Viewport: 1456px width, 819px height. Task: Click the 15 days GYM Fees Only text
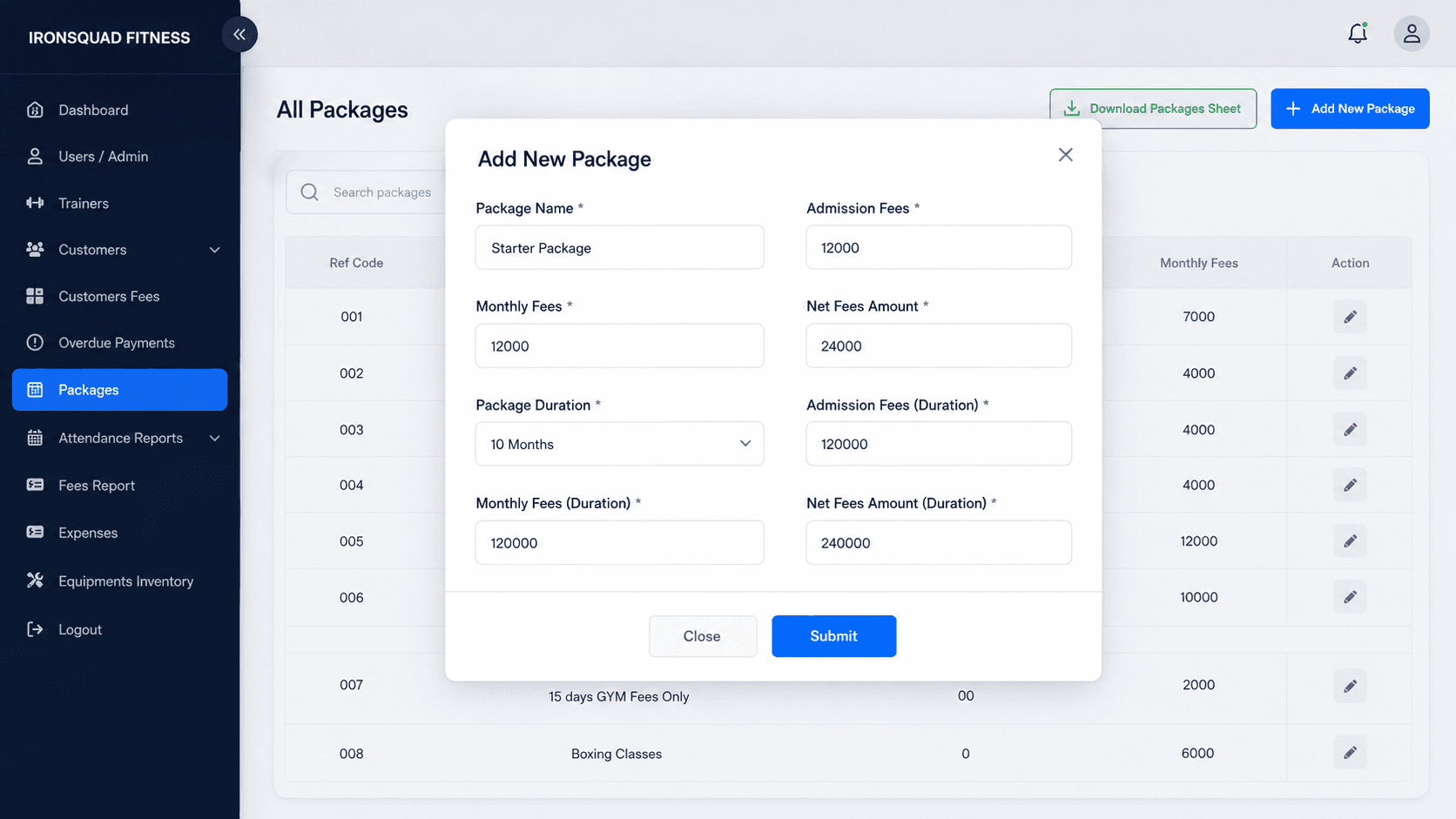(x=618, y=696)
